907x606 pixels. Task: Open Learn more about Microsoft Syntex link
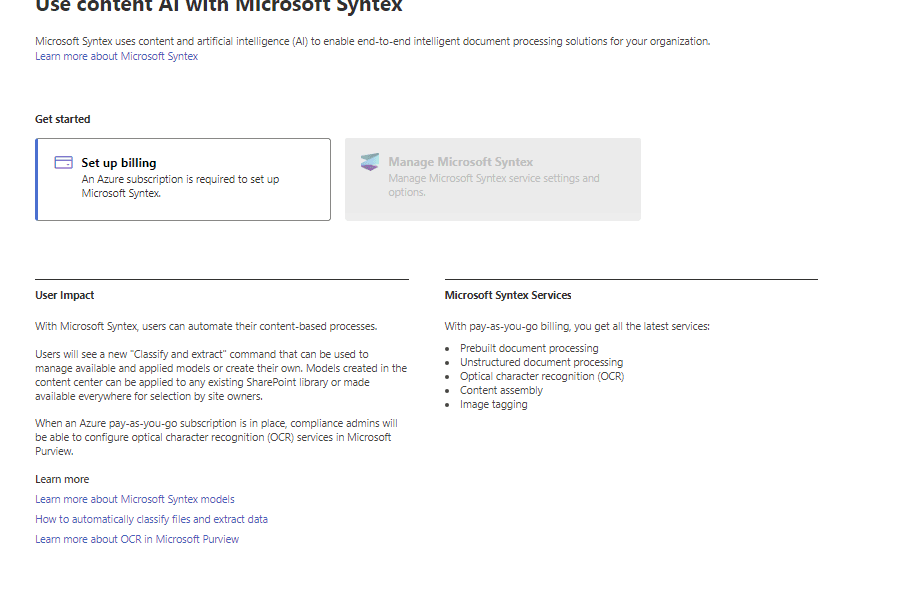116,56
